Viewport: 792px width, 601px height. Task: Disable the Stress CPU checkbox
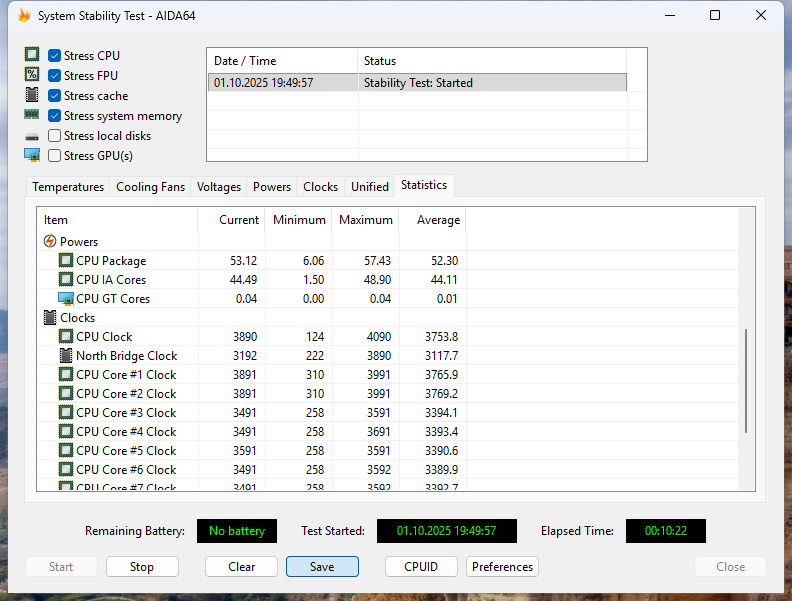55,56
